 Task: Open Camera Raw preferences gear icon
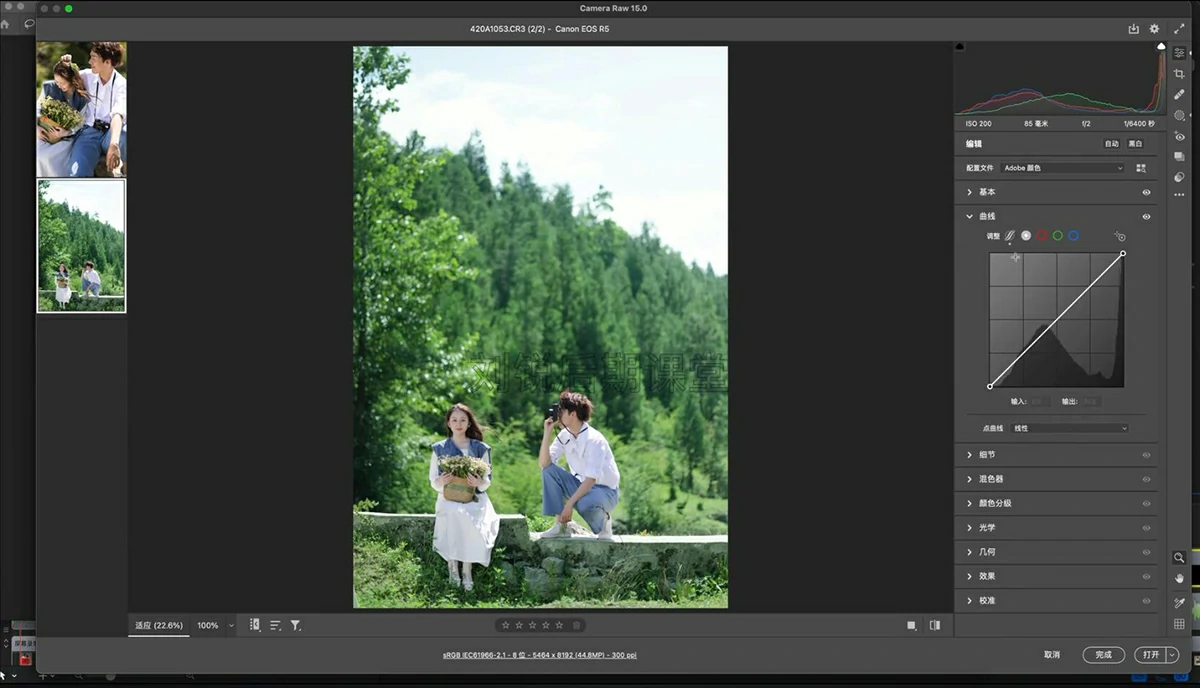tap(1154, 29)
